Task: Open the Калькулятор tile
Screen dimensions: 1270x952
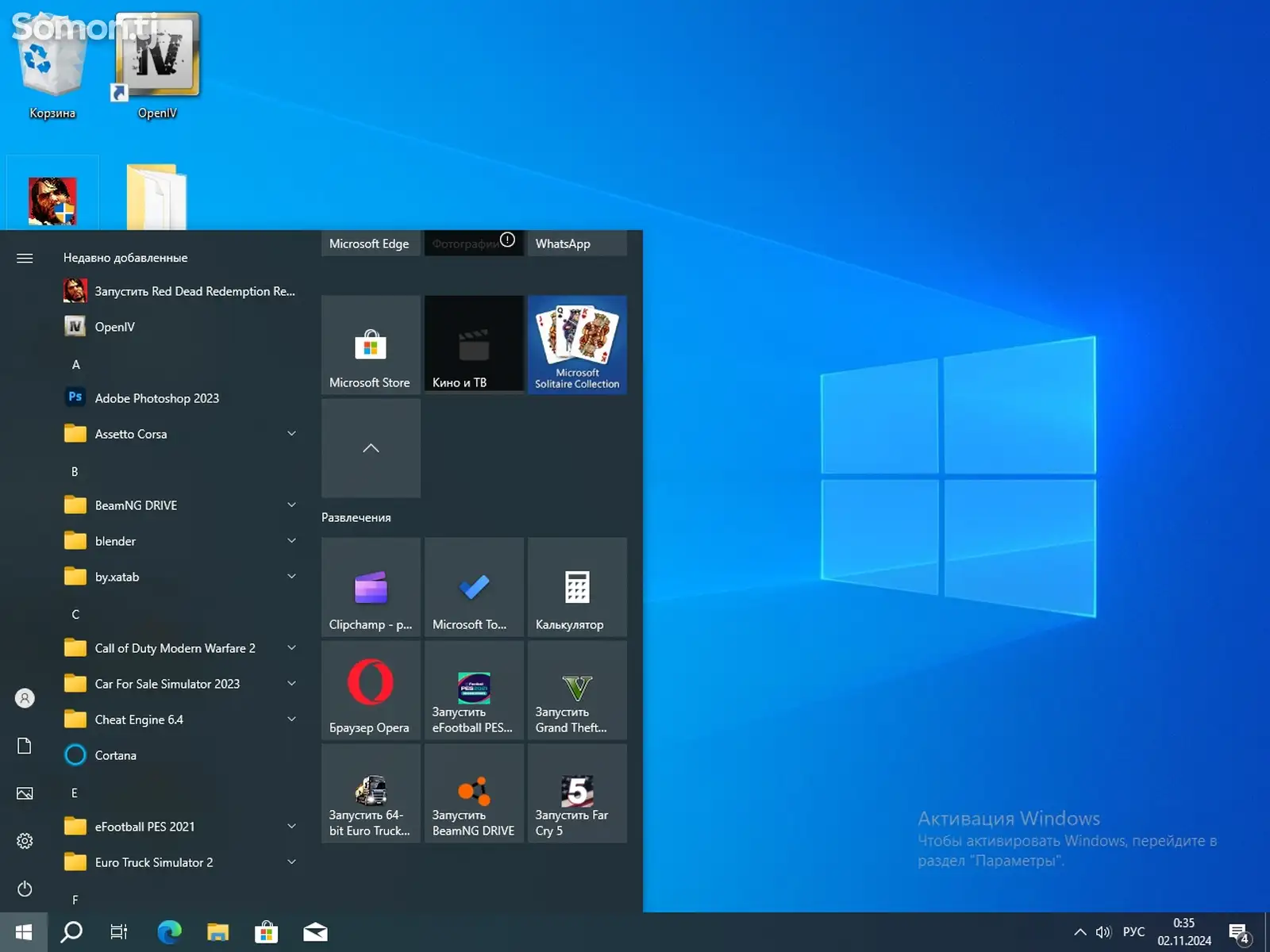Action: coord(577,587)
